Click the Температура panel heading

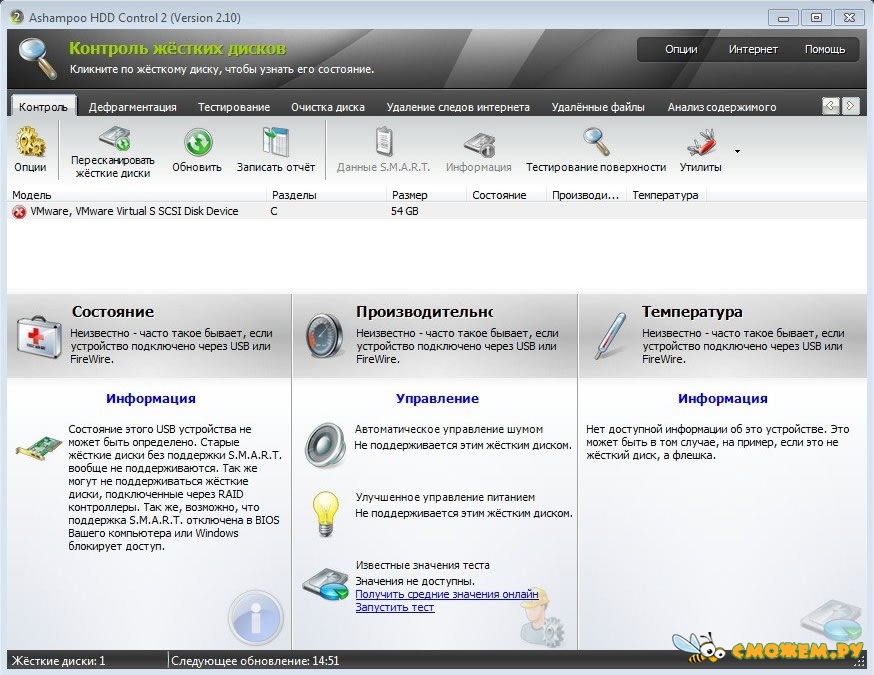692,312
